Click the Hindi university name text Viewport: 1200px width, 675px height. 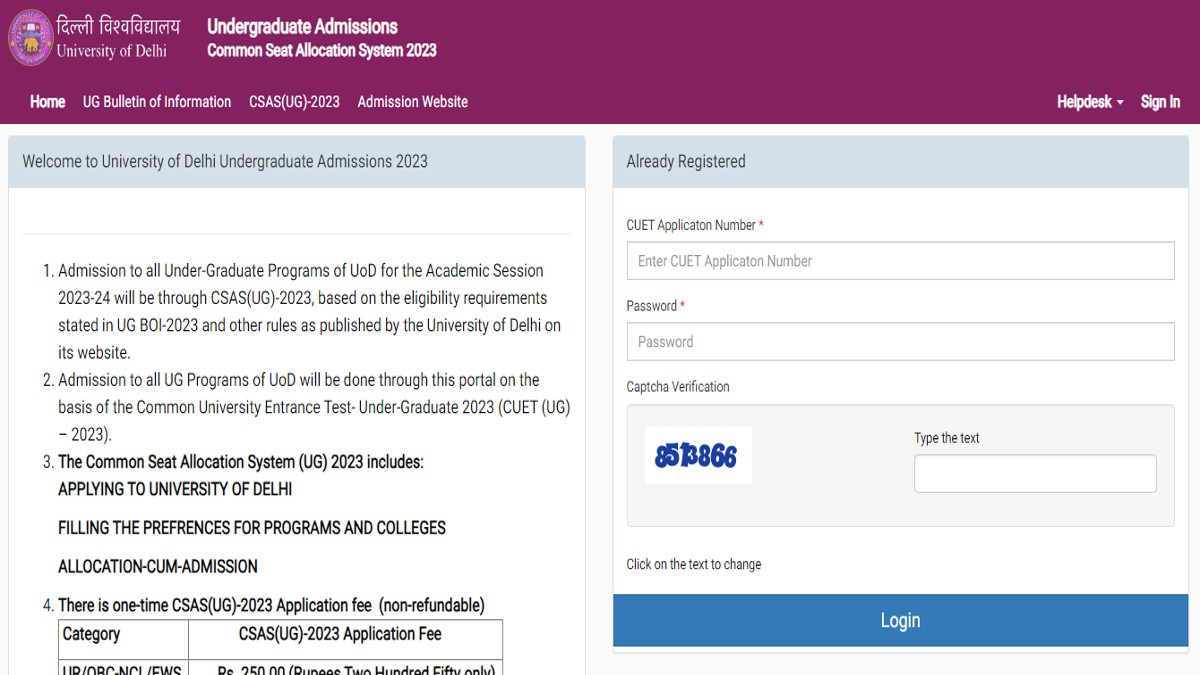click(119, 26)
